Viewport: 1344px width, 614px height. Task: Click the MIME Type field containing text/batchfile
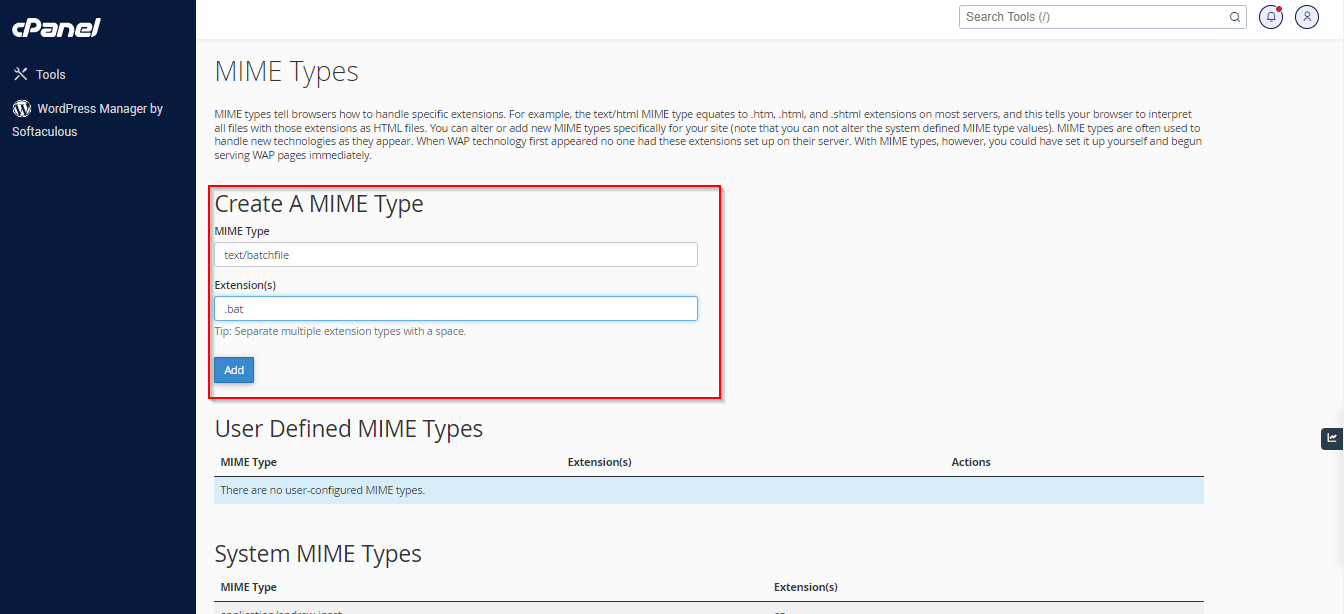[x=456, y=255]
